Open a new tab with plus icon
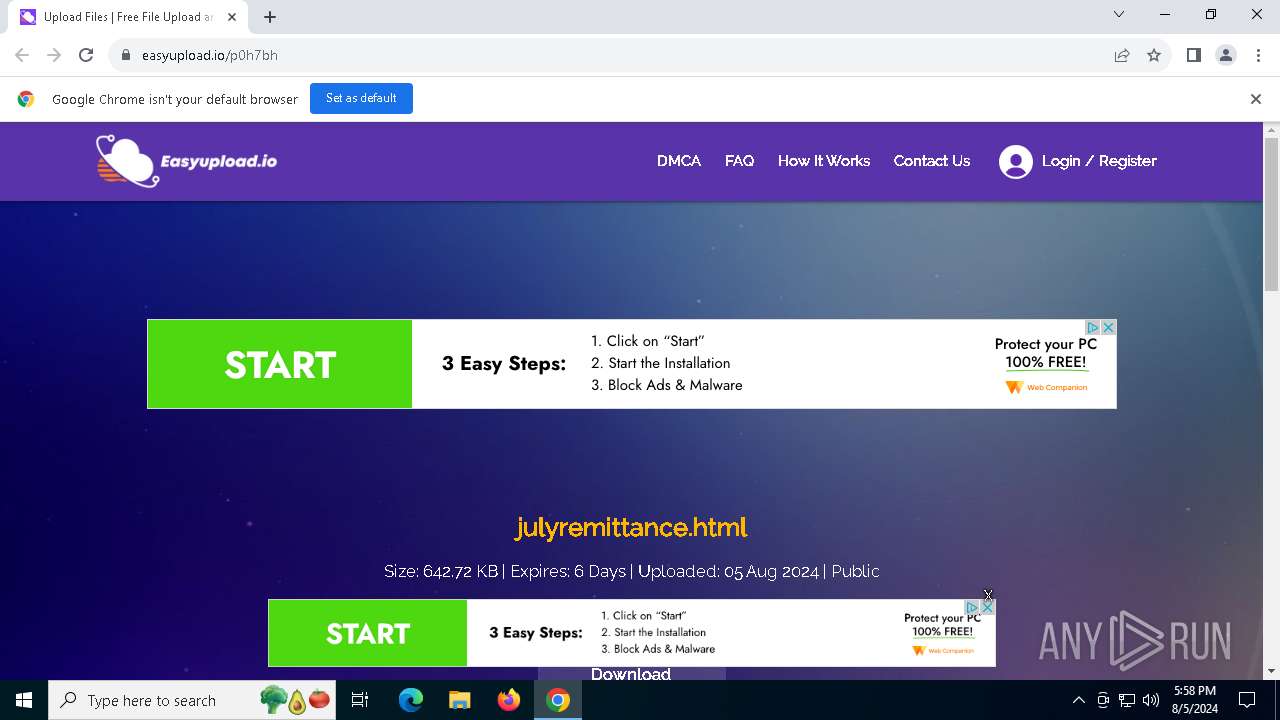This screenshot has height=720, width=1280. tap(270, 17)
